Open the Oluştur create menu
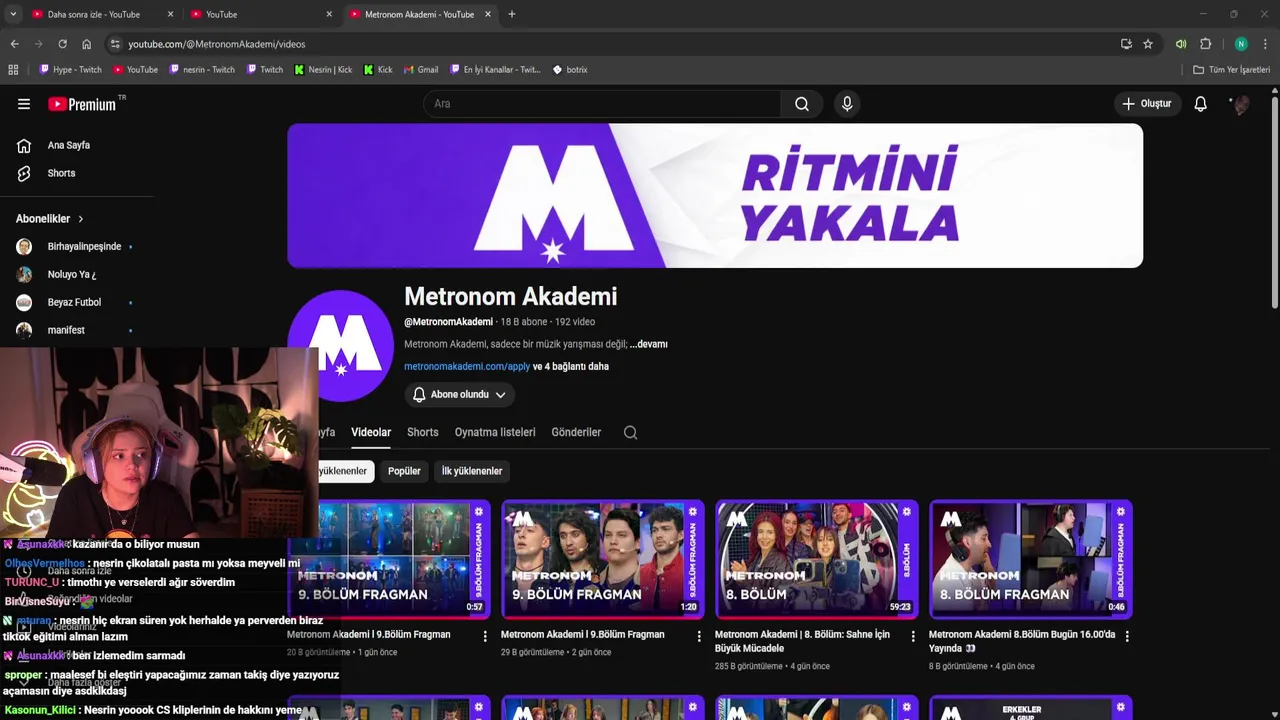Image resolution: width=1280 pixels, height=720 pixels. [1146, 104]
